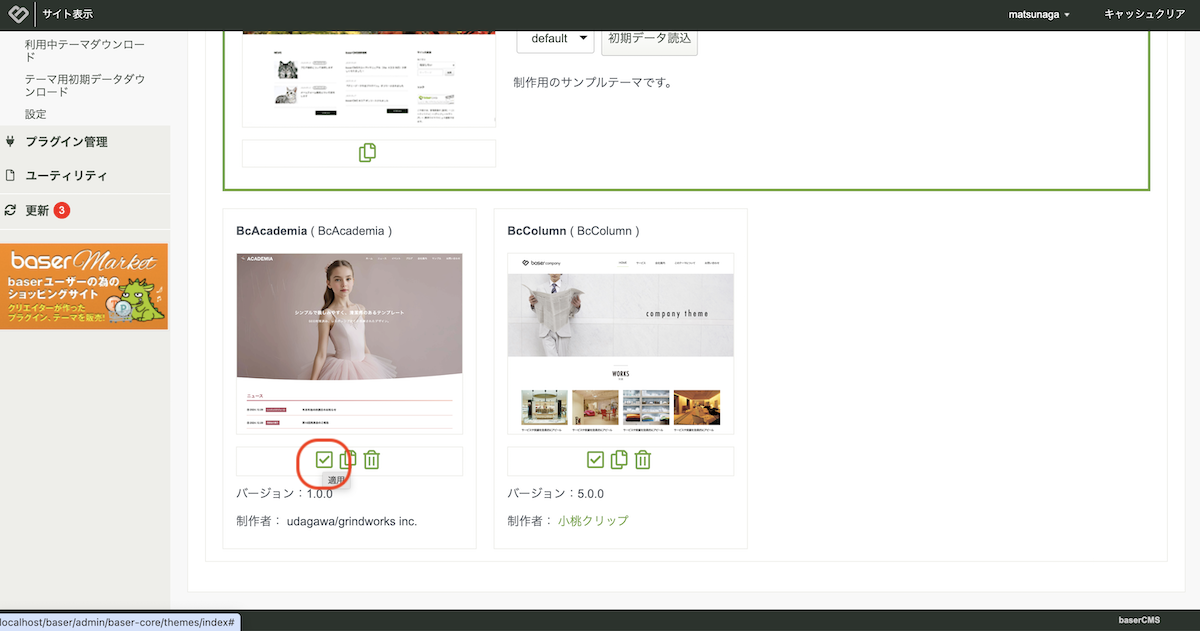Click the baserCMS logo icon
1200x631 pixels.
pos(18,15)
